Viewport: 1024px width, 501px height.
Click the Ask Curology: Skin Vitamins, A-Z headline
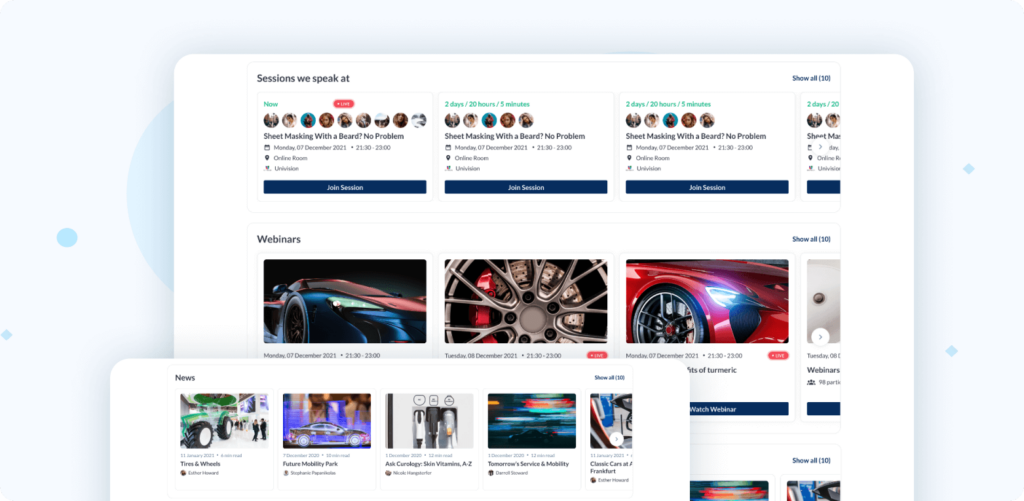(428, 464)
